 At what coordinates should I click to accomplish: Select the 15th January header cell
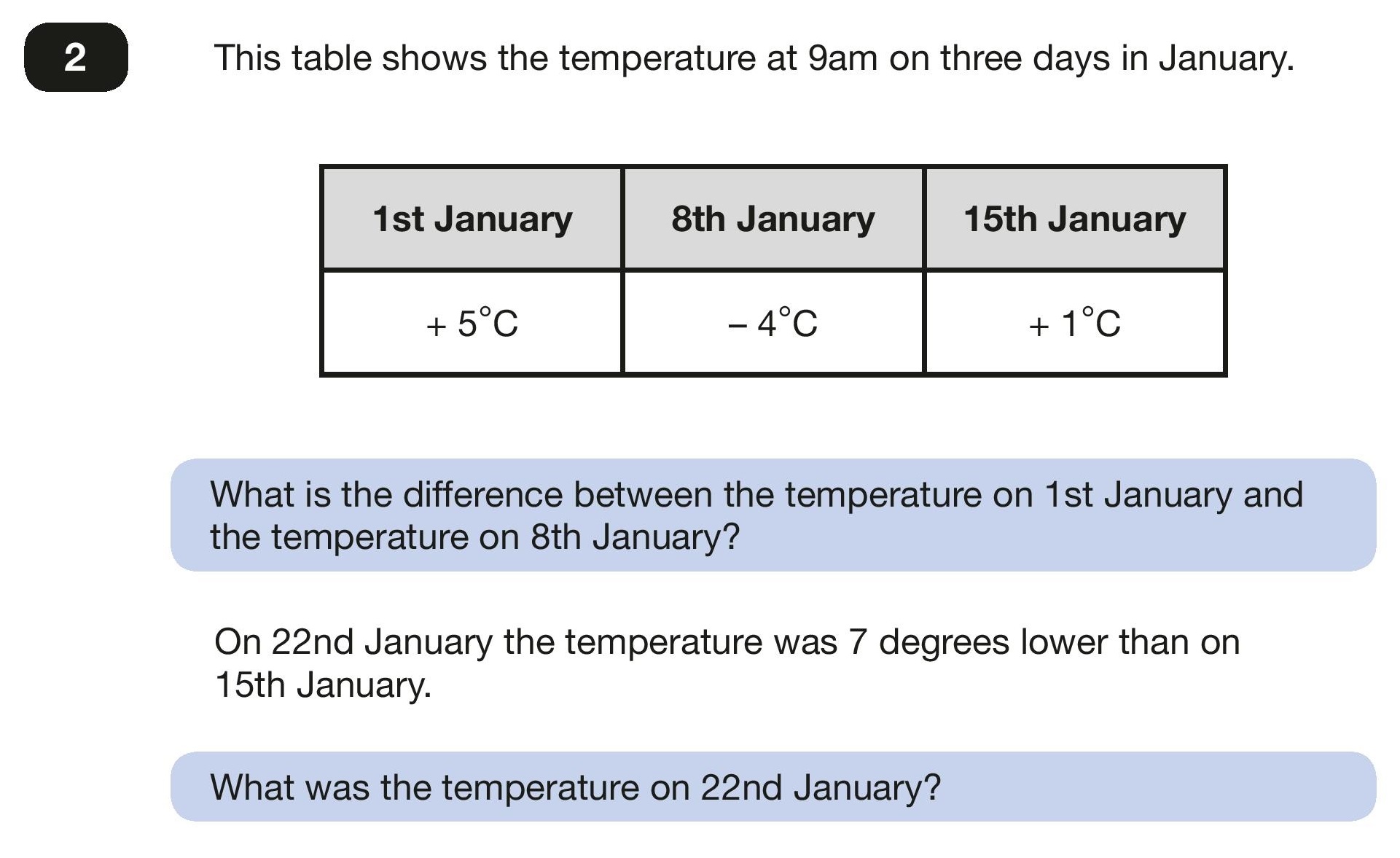pos(1075,219)
